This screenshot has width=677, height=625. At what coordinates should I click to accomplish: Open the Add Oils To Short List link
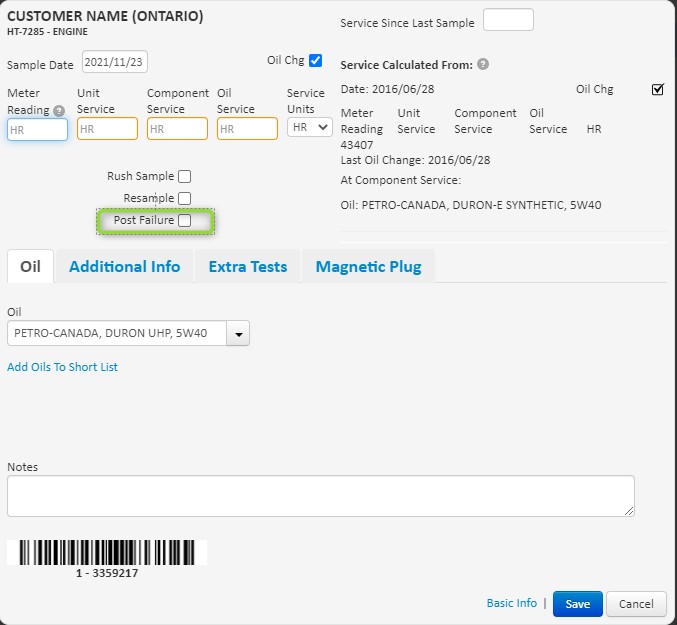[62, 367]
